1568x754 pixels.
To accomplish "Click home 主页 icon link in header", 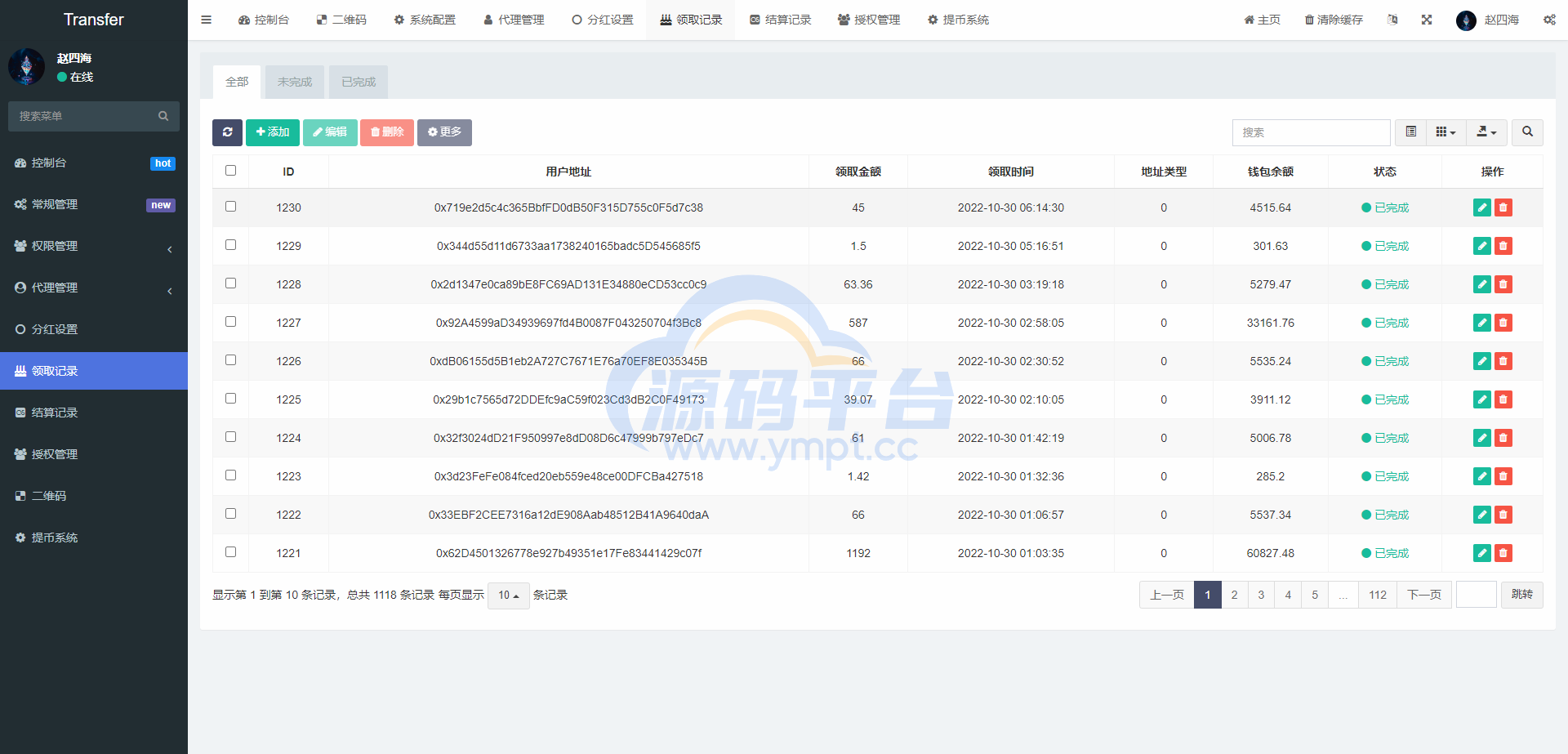I will [x=1262, y=20].
